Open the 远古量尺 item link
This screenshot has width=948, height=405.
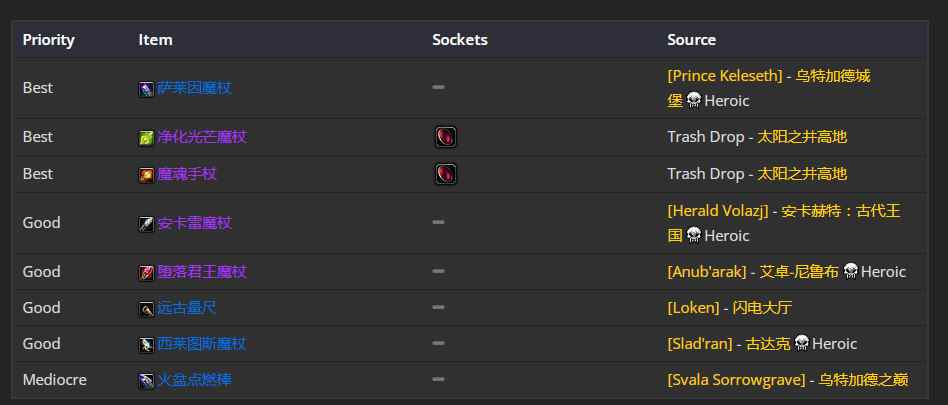click(x=187, y=308)
